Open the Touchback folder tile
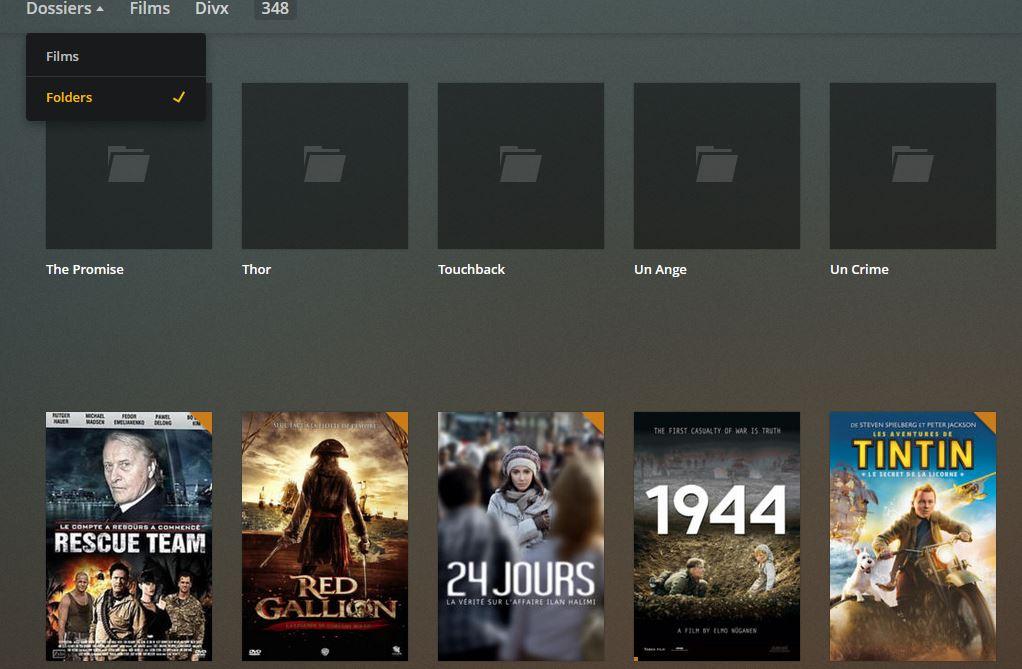1022x669 pixels. [x=521, y=166]
